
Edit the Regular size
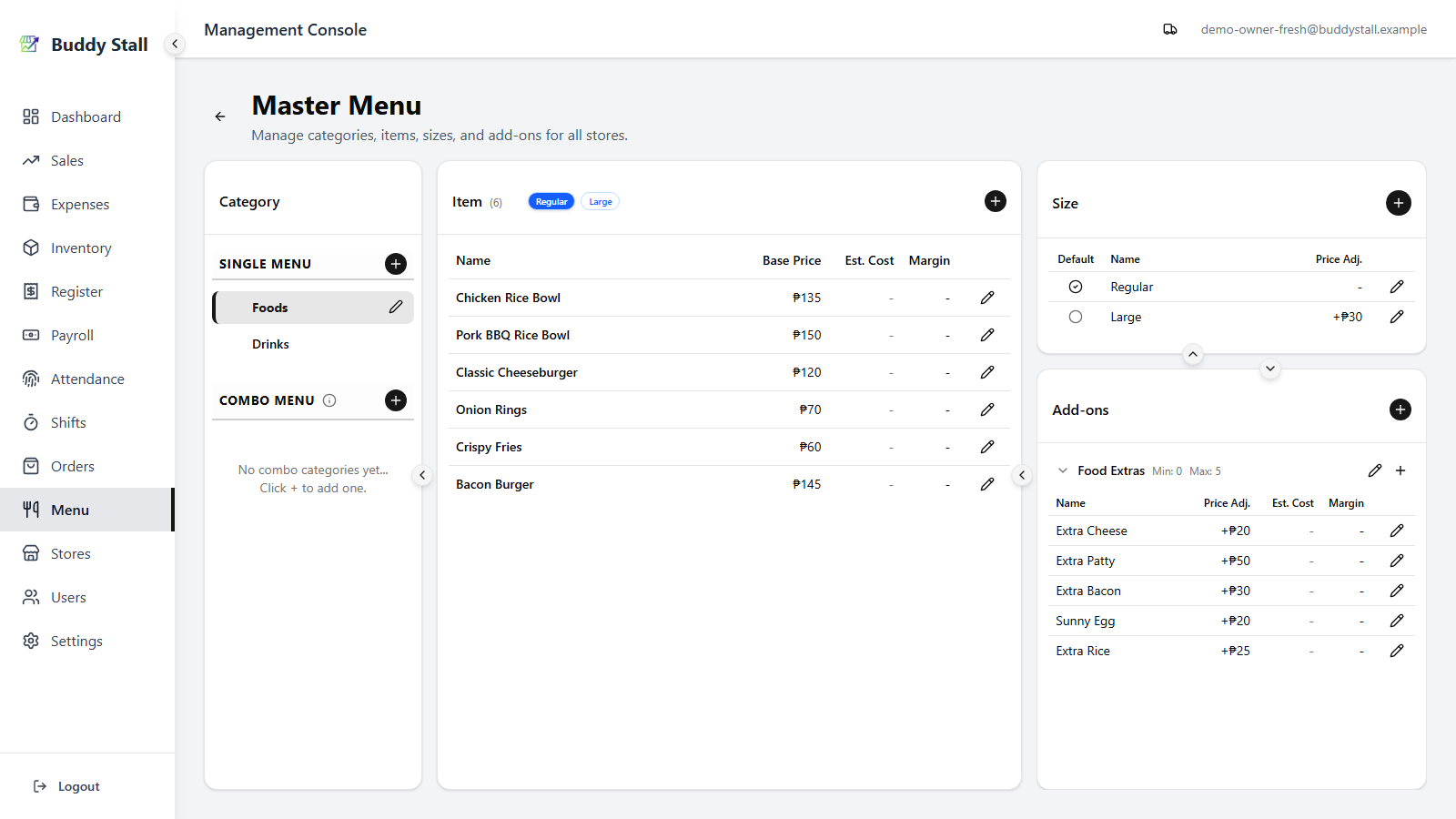[1397, 287]
